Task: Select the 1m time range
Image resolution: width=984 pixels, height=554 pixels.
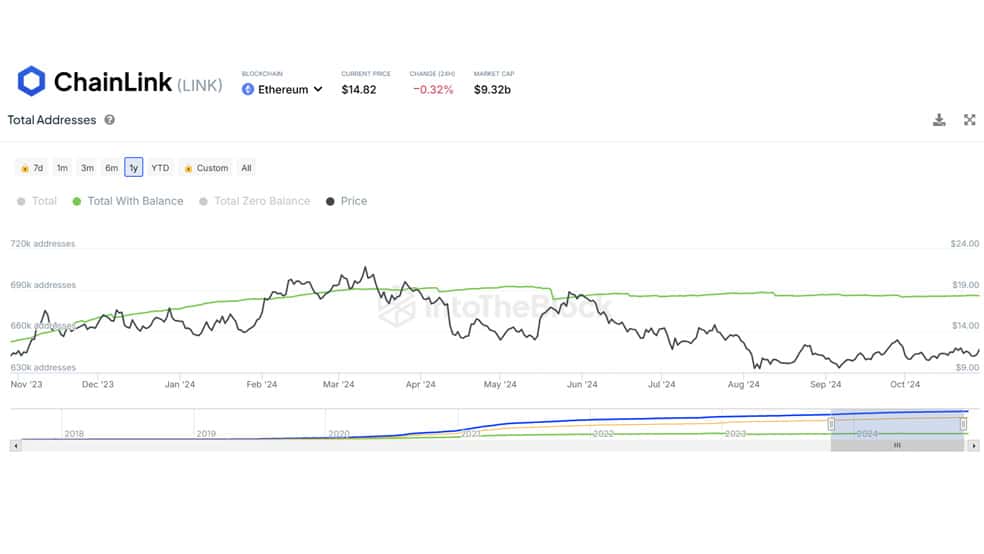Action: click(62, 168)
